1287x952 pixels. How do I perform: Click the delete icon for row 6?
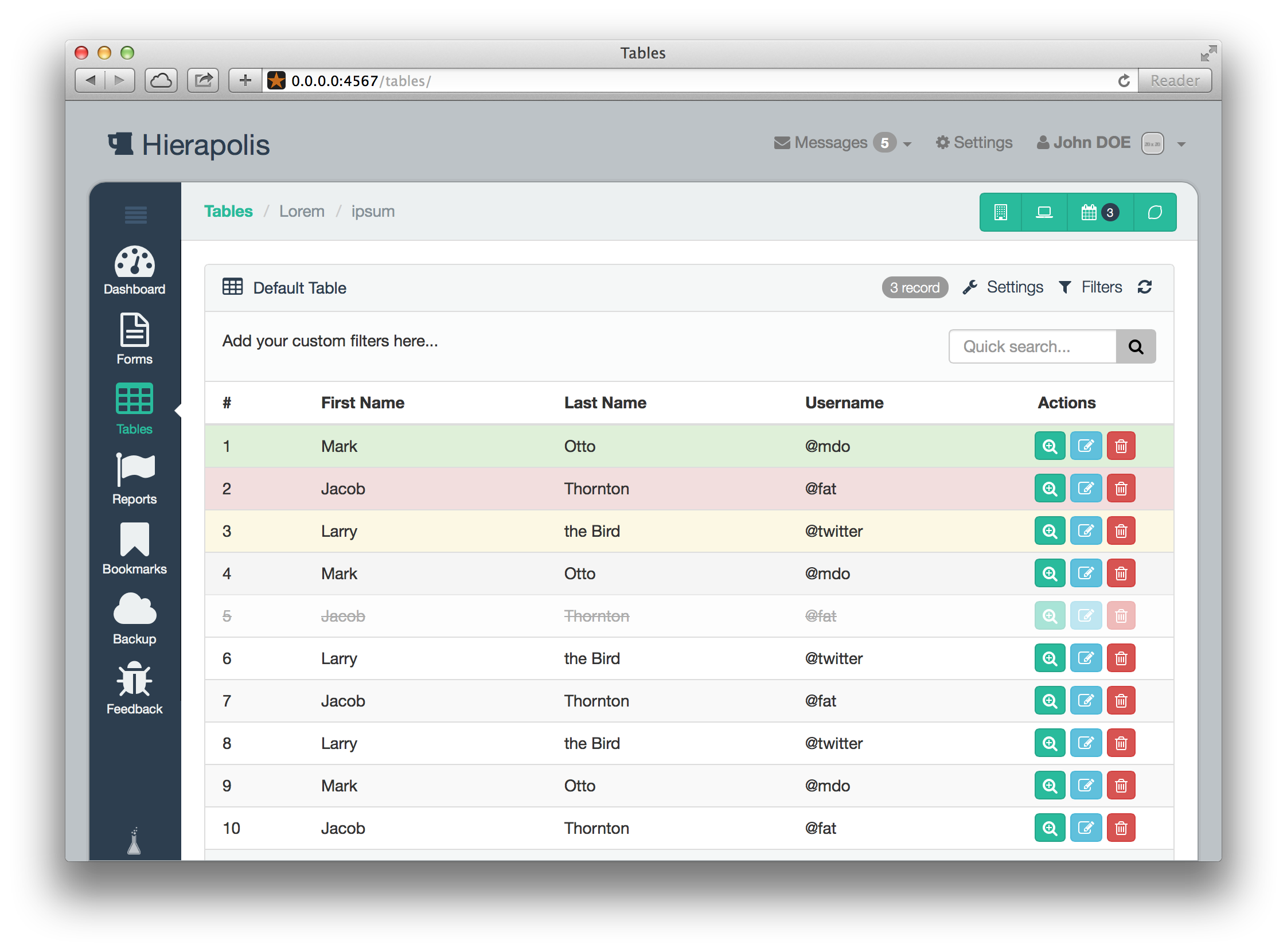pos(1121,659)
